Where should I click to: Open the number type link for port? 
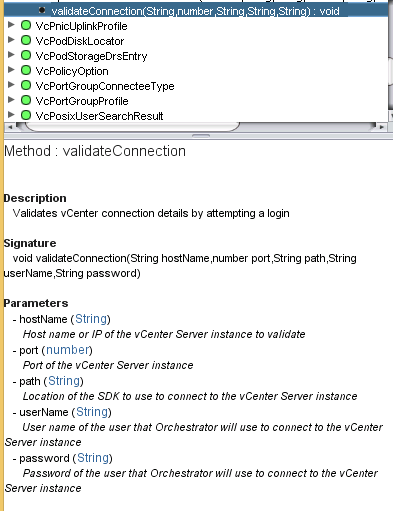[68, 350]
